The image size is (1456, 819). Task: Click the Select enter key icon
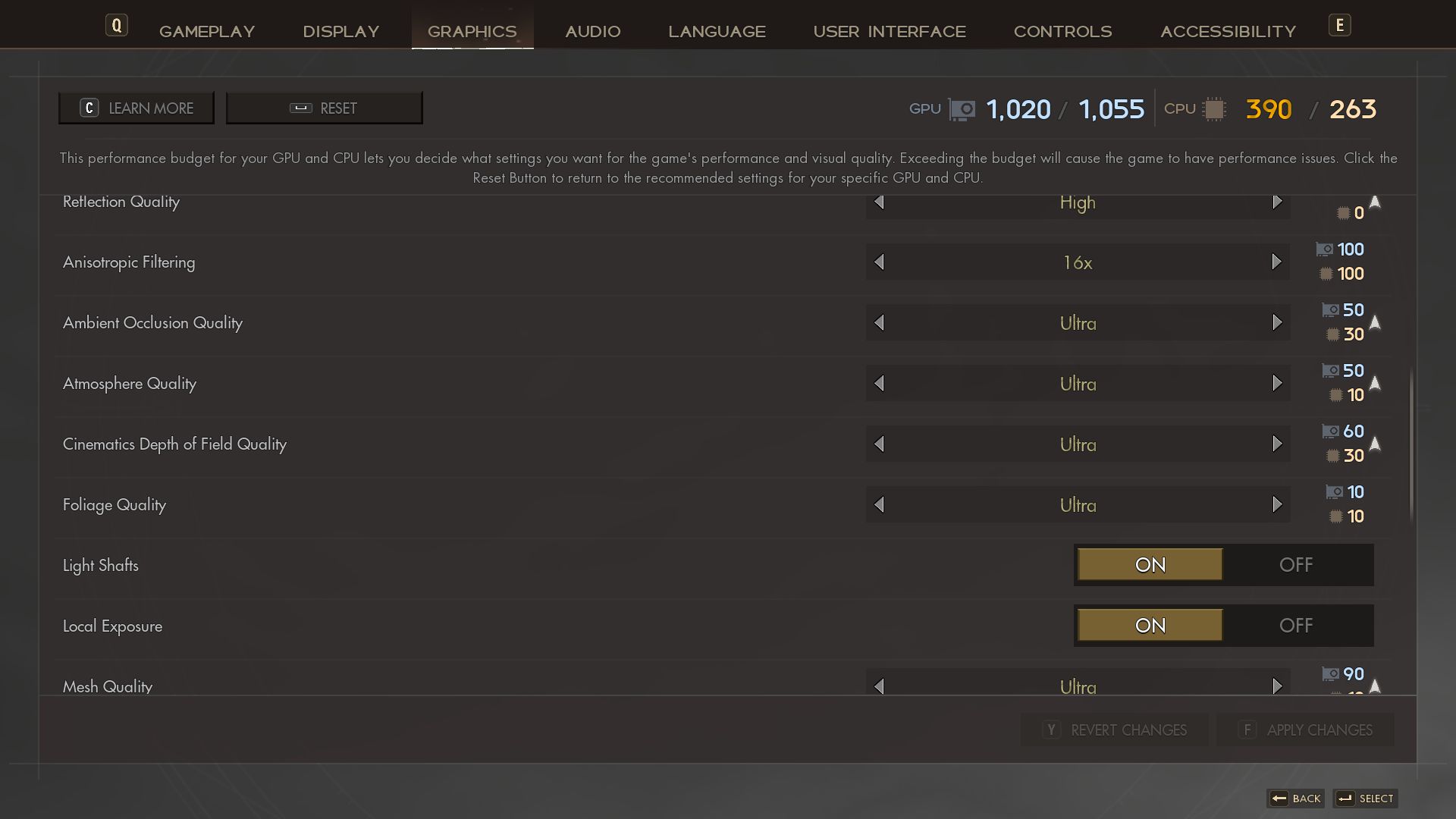1345,799
